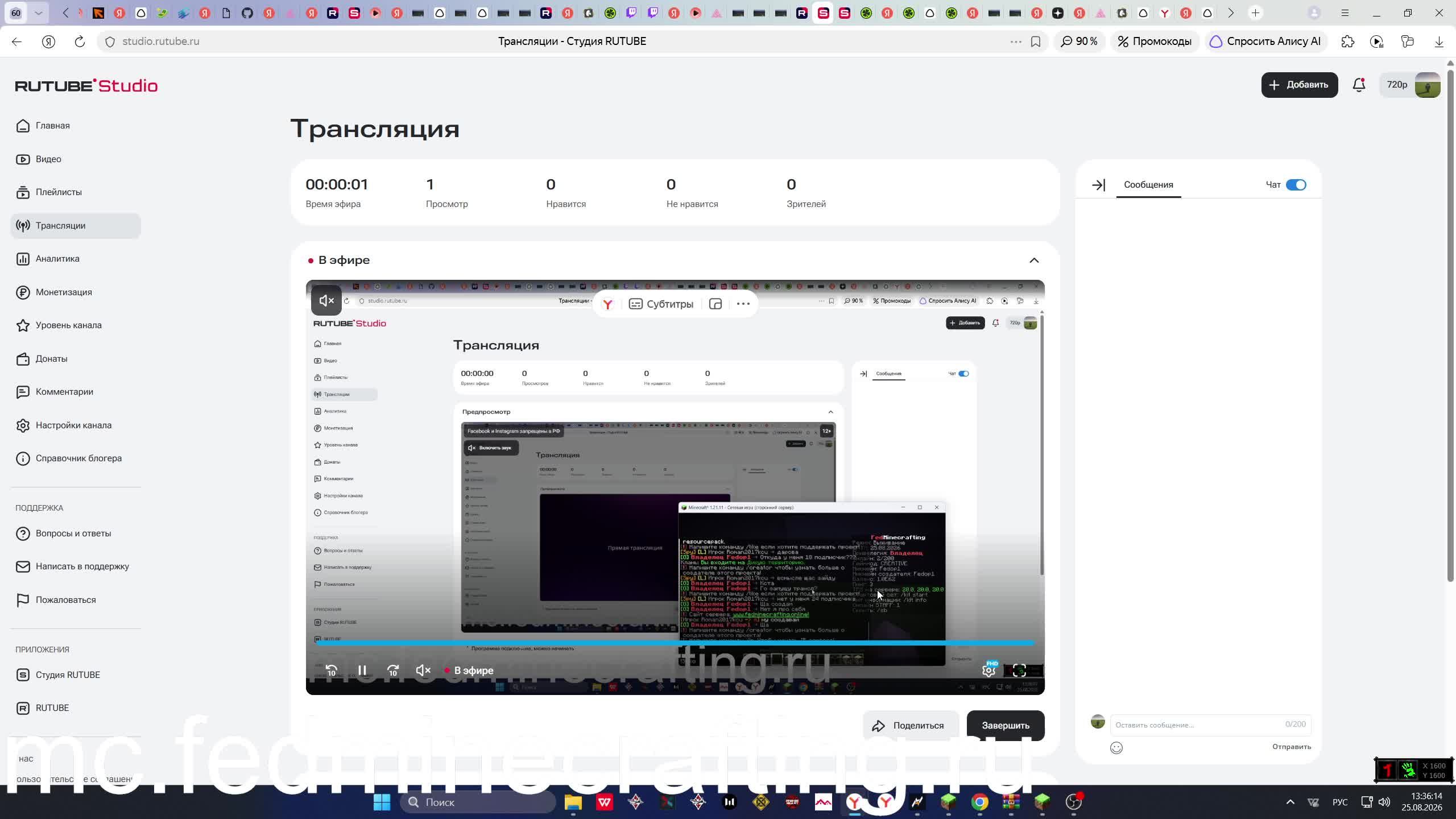Image resolution: width=1456 pixels, height=819 pixels.
Task: Open the browser extensions icon
Action: point(1348,42)
